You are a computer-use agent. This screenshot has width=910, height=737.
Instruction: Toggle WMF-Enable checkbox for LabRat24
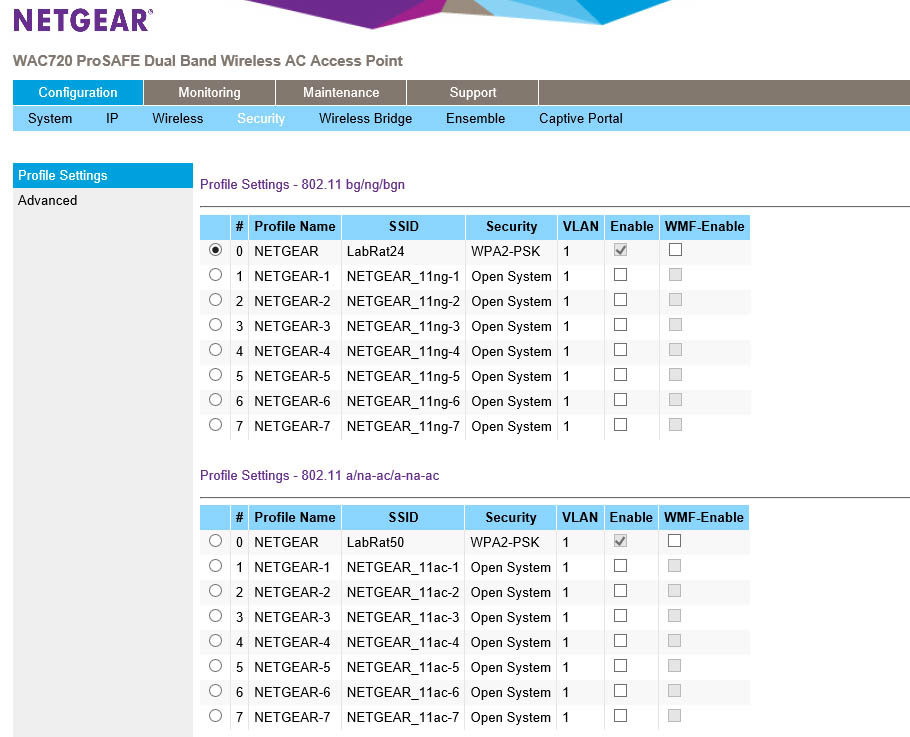(675, 250)
